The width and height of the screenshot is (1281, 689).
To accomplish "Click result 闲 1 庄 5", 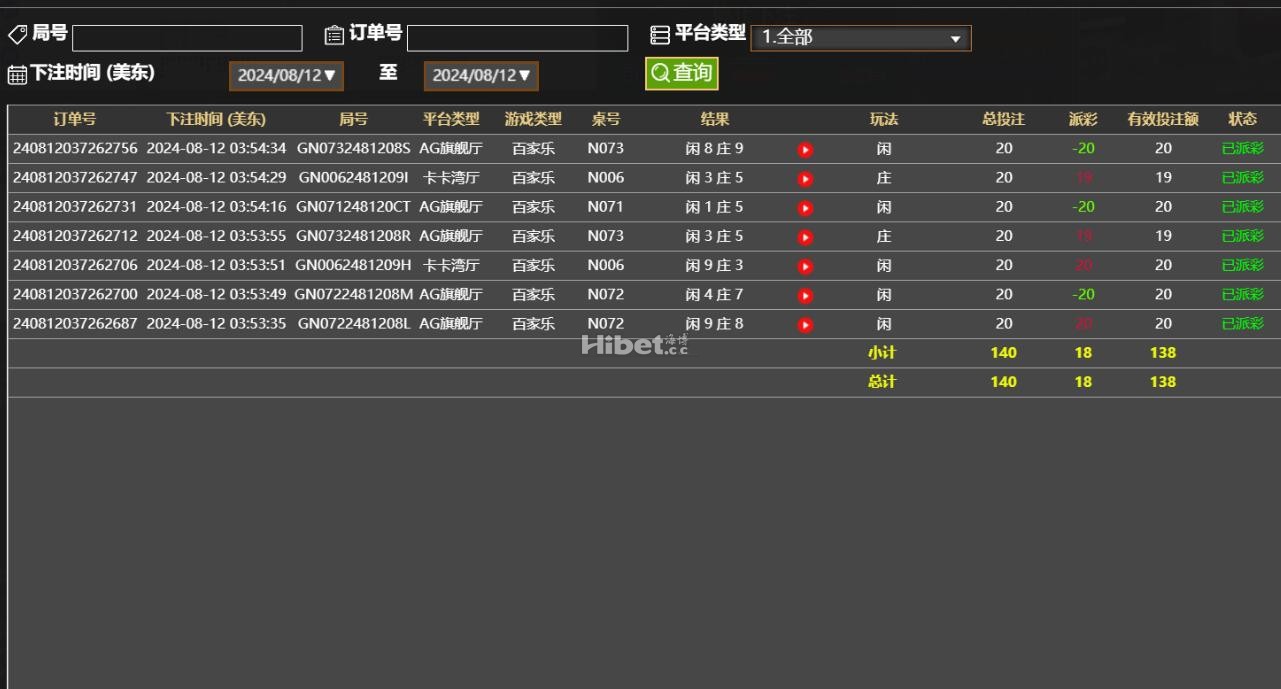I will [714, 207].
